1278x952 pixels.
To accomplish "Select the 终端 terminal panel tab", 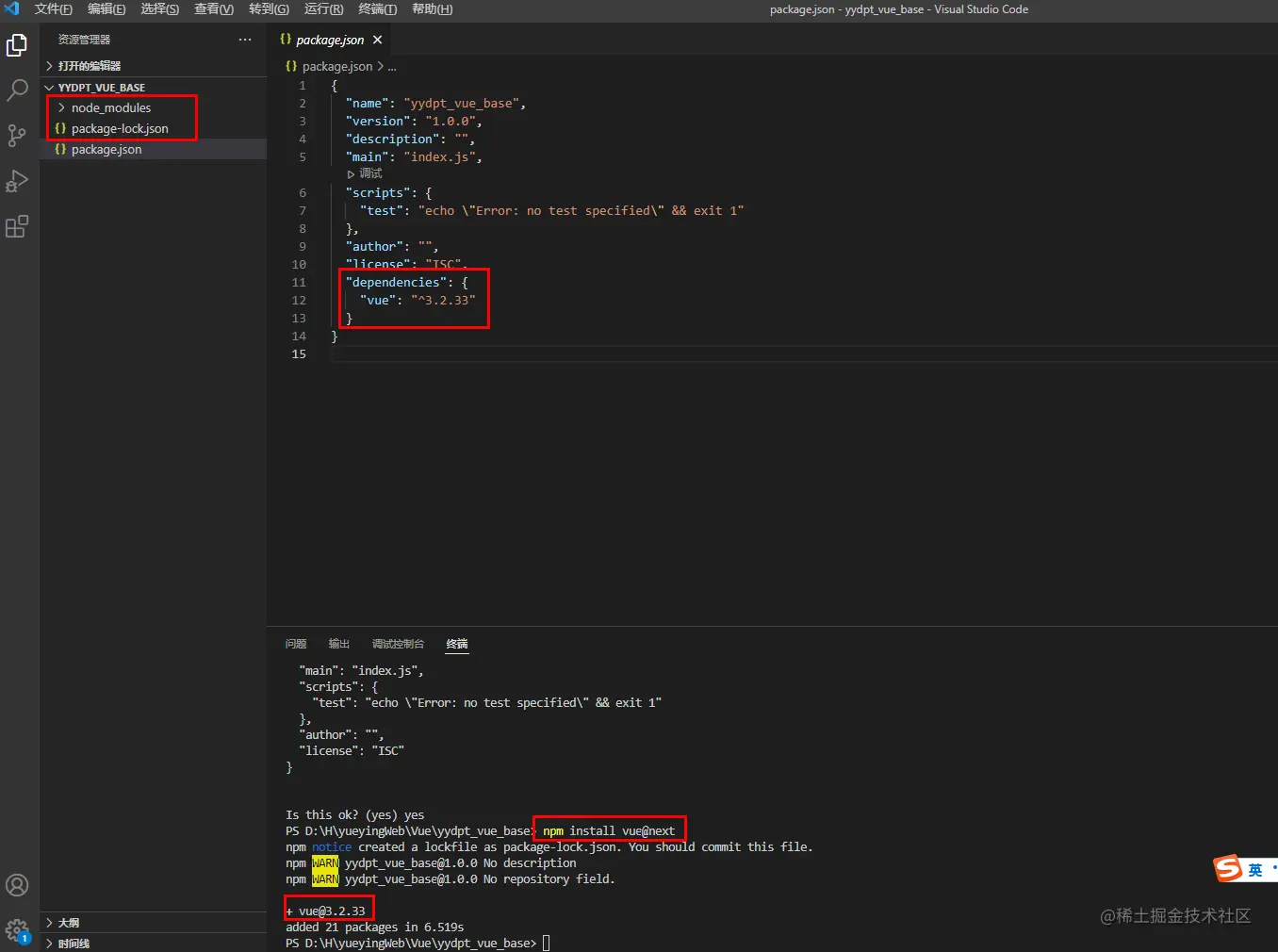I will tap(457, 644).
